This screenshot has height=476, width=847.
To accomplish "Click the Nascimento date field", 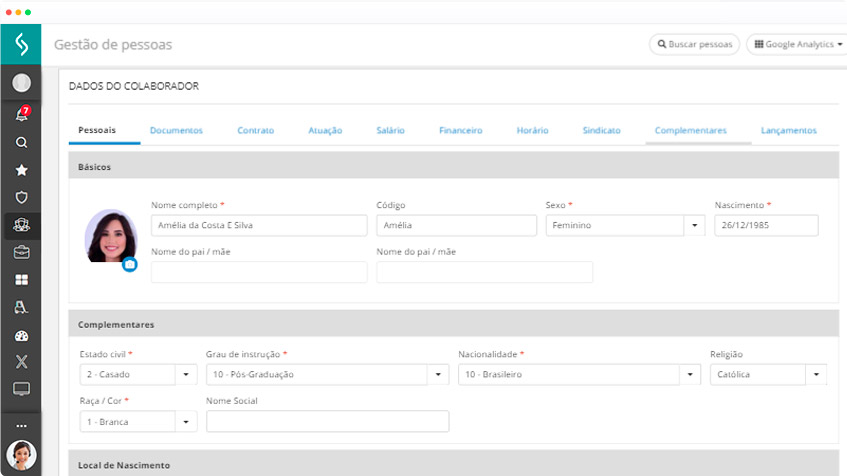I will click(766, 226).
